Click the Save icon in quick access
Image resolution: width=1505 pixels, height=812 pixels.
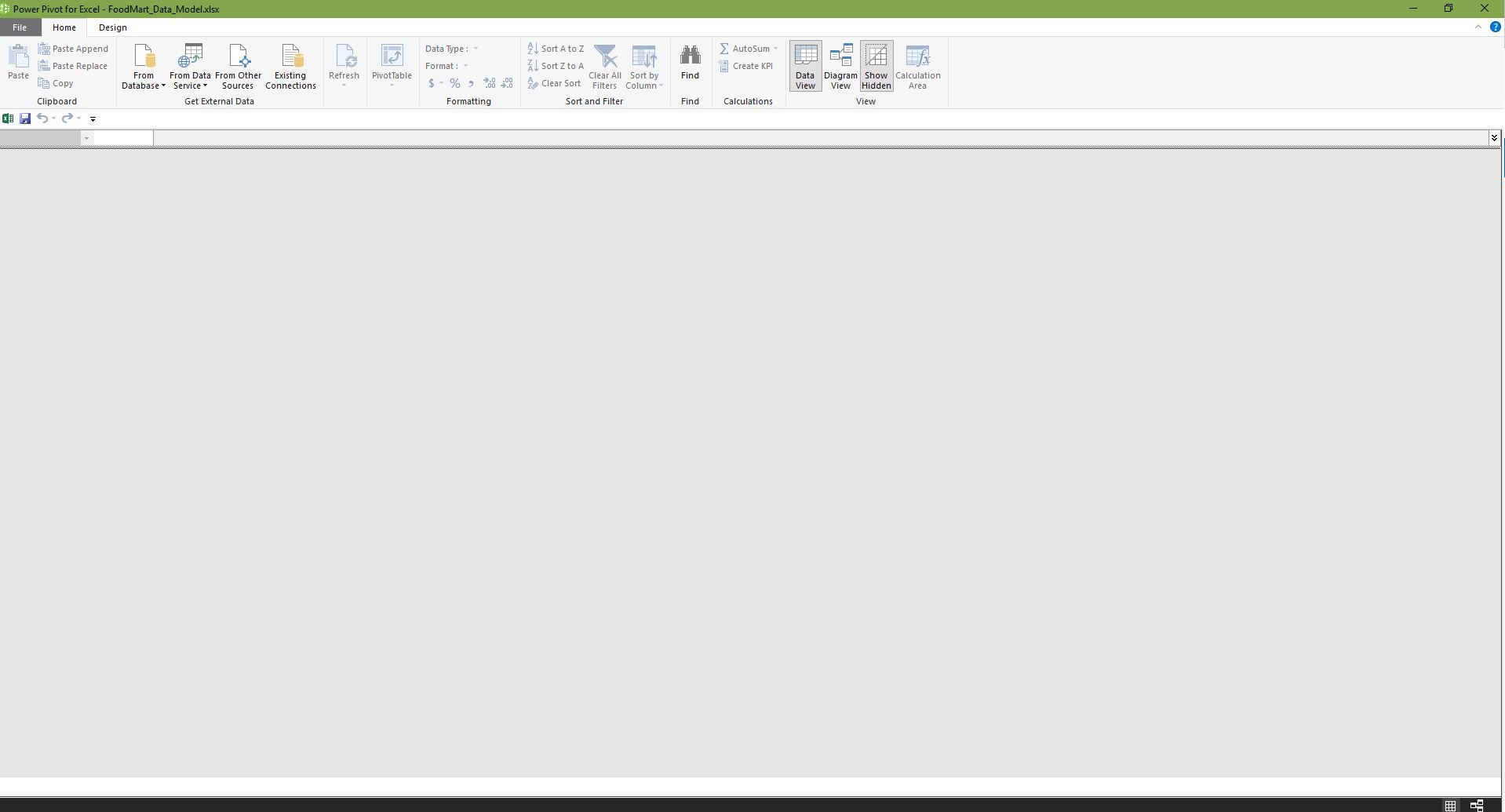(x=25, y=118)
